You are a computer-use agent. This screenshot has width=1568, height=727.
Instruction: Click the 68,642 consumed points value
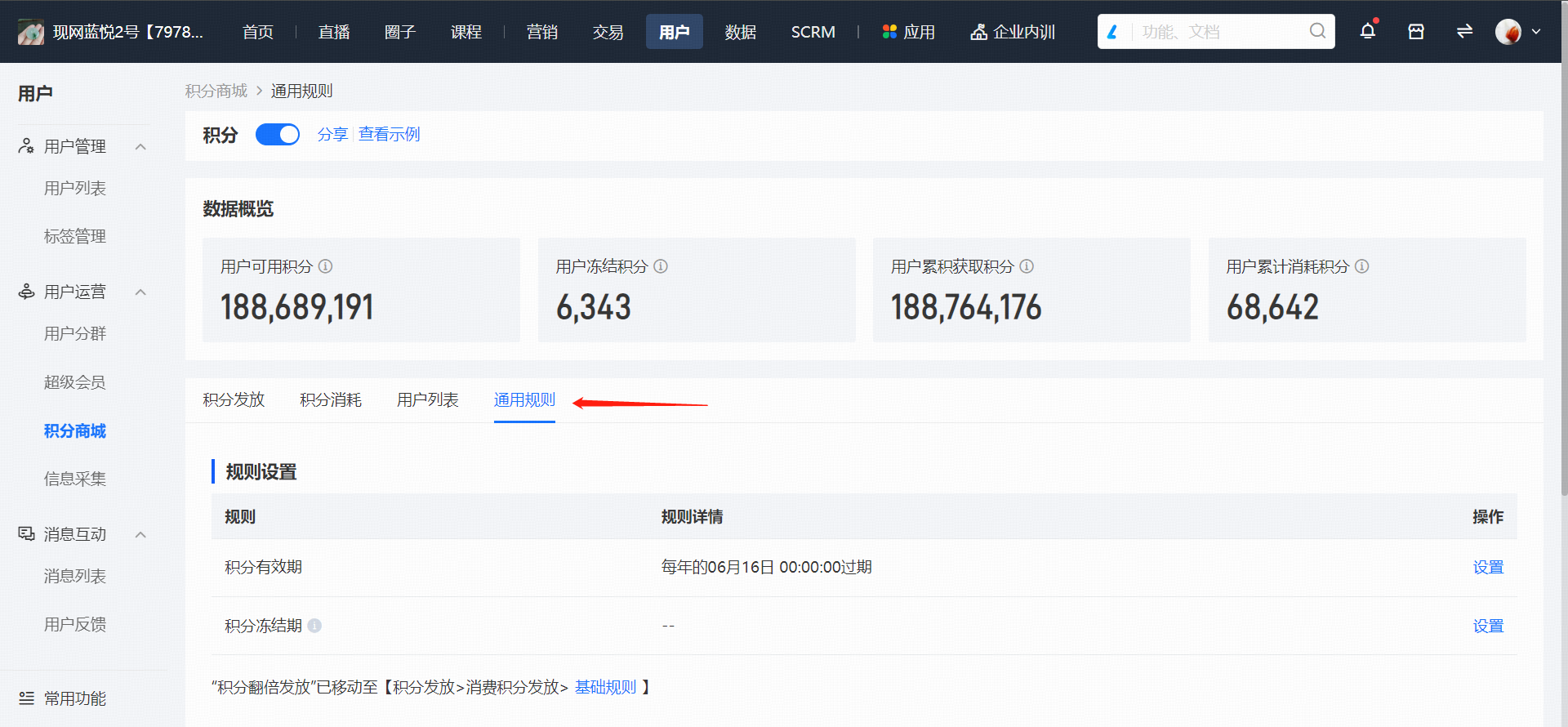click(x=1272, y=307)
